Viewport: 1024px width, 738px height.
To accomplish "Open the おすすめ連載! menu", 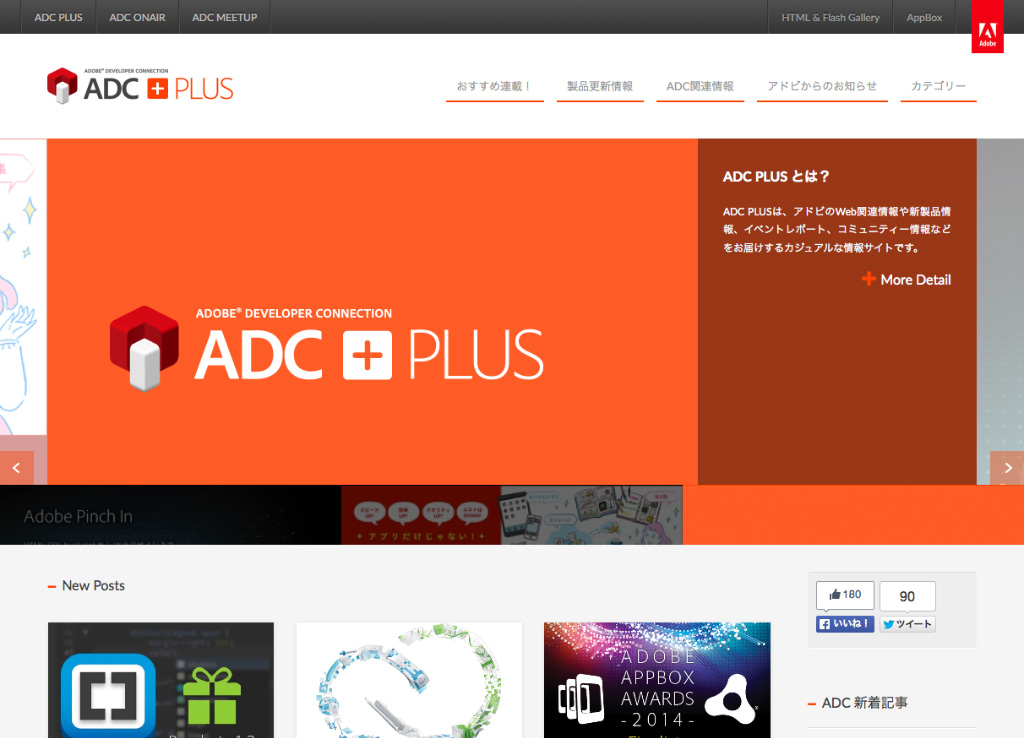I will click(494, 87).
